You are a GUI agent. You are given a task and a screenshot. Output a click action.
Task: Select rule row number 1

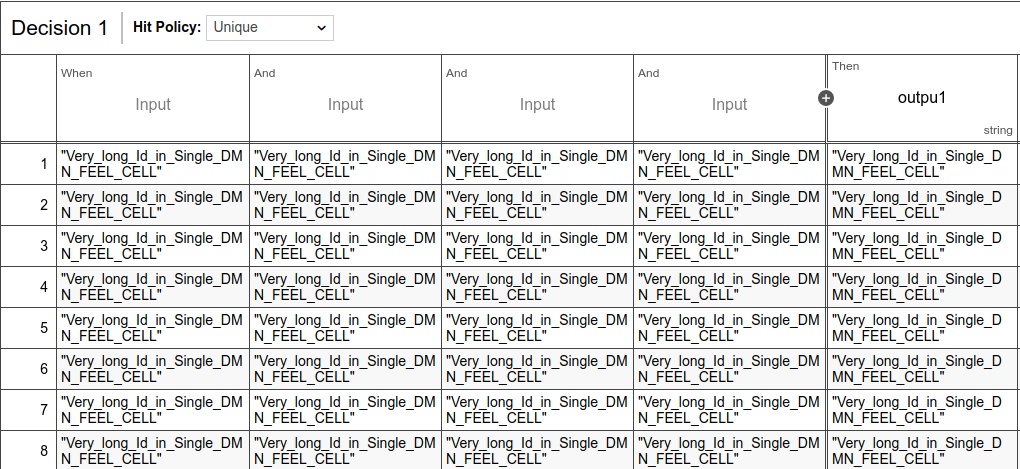(29, 164)
